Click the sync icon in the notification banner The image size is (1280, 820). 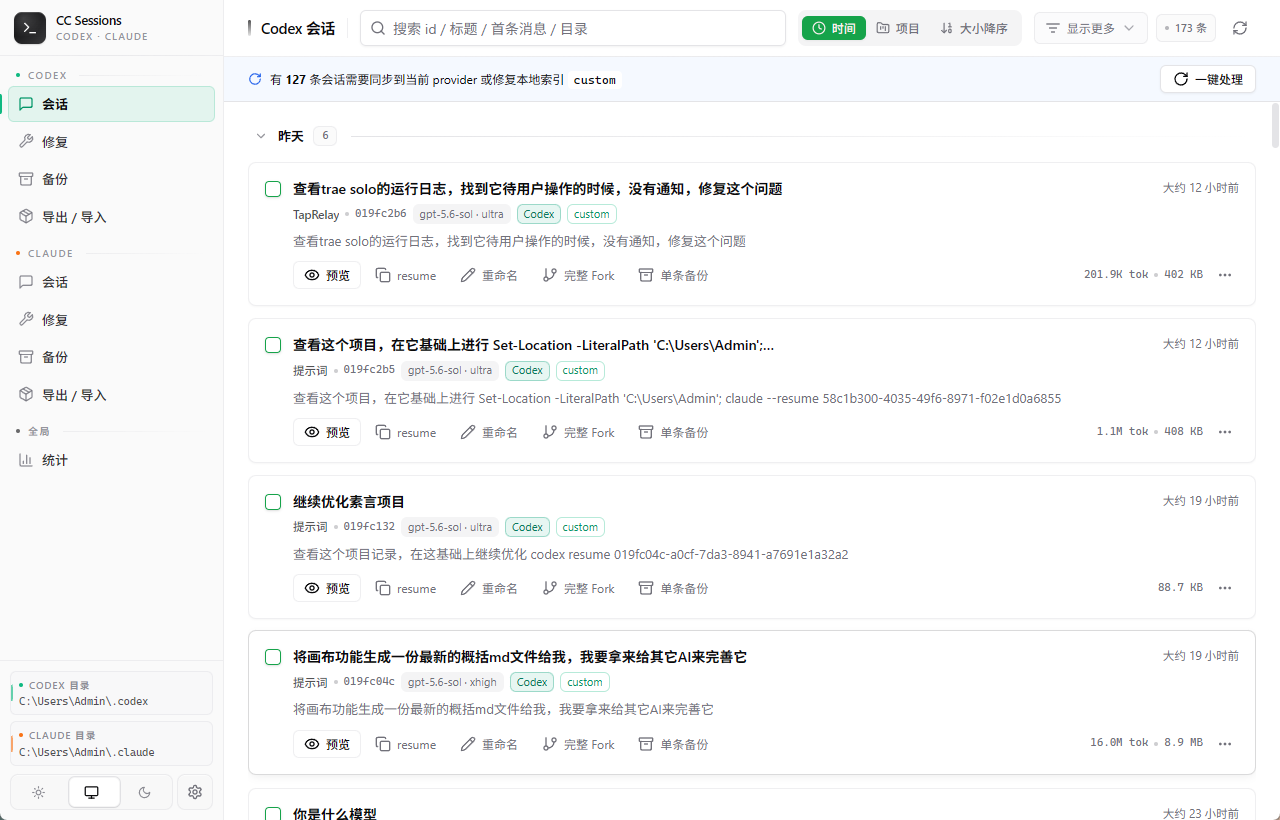255,79
